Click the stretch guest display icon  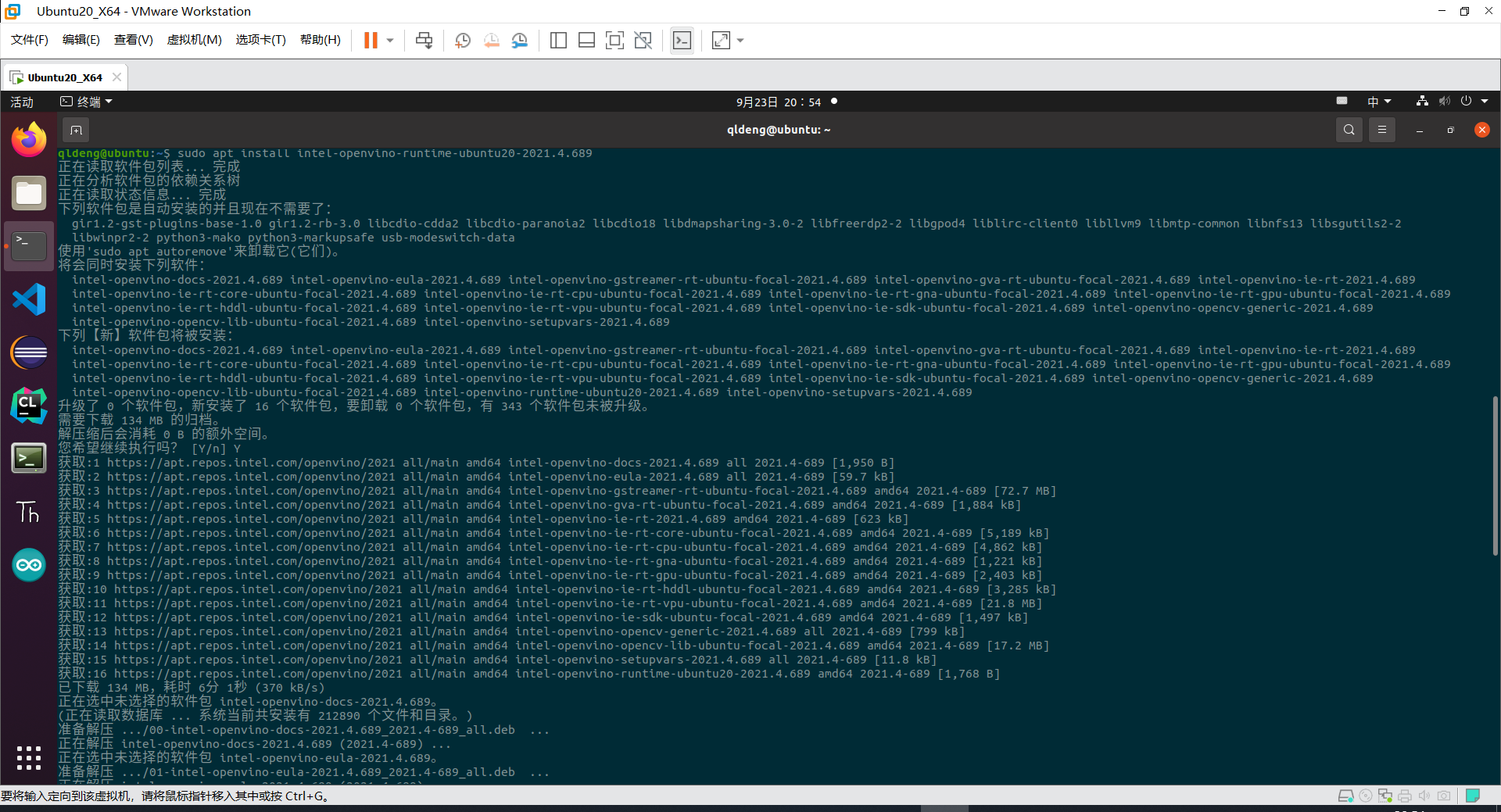[721, 40]
